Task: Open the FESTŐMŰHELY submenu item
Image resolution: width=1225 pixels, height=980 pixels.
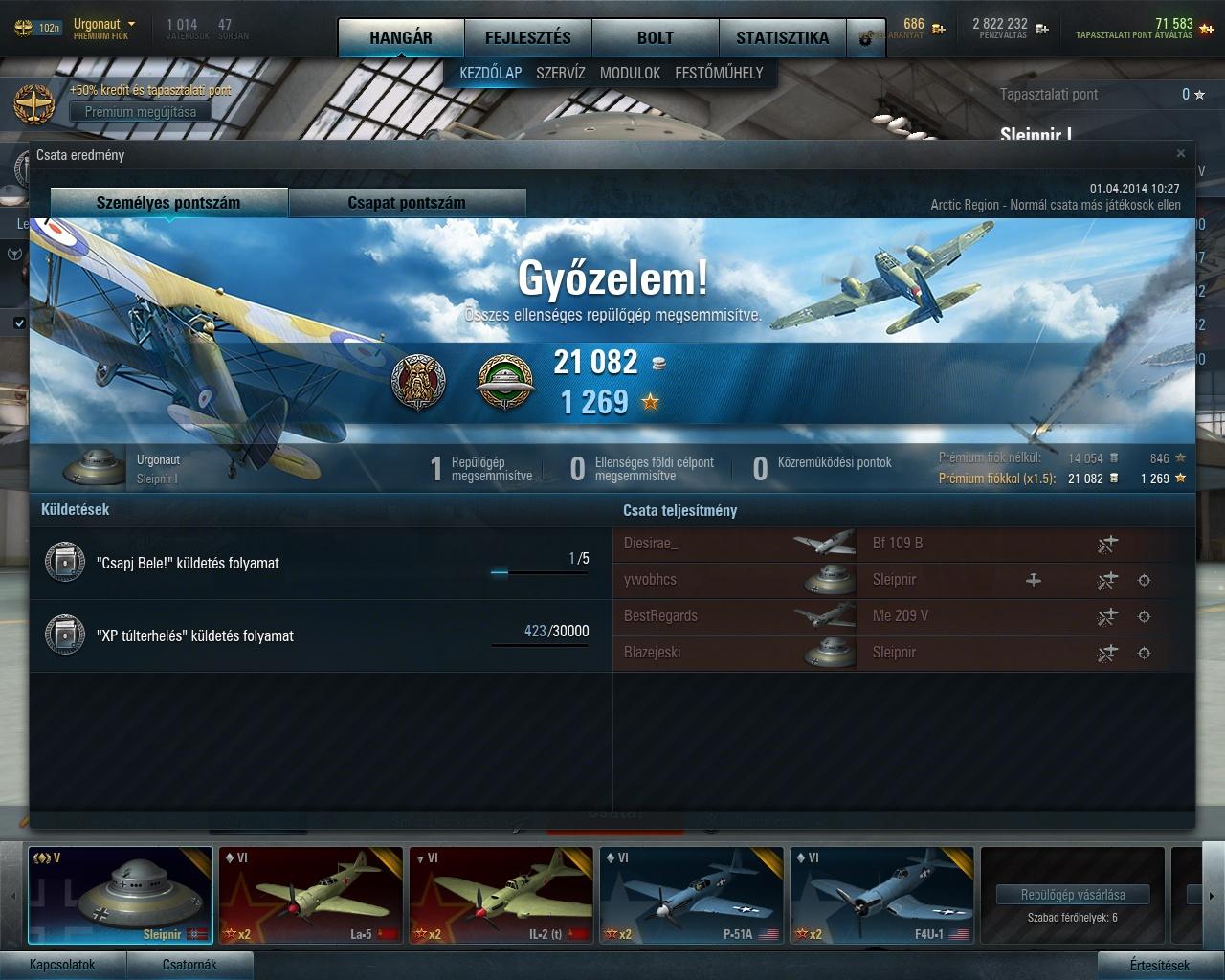Action: tap(719, 73)
